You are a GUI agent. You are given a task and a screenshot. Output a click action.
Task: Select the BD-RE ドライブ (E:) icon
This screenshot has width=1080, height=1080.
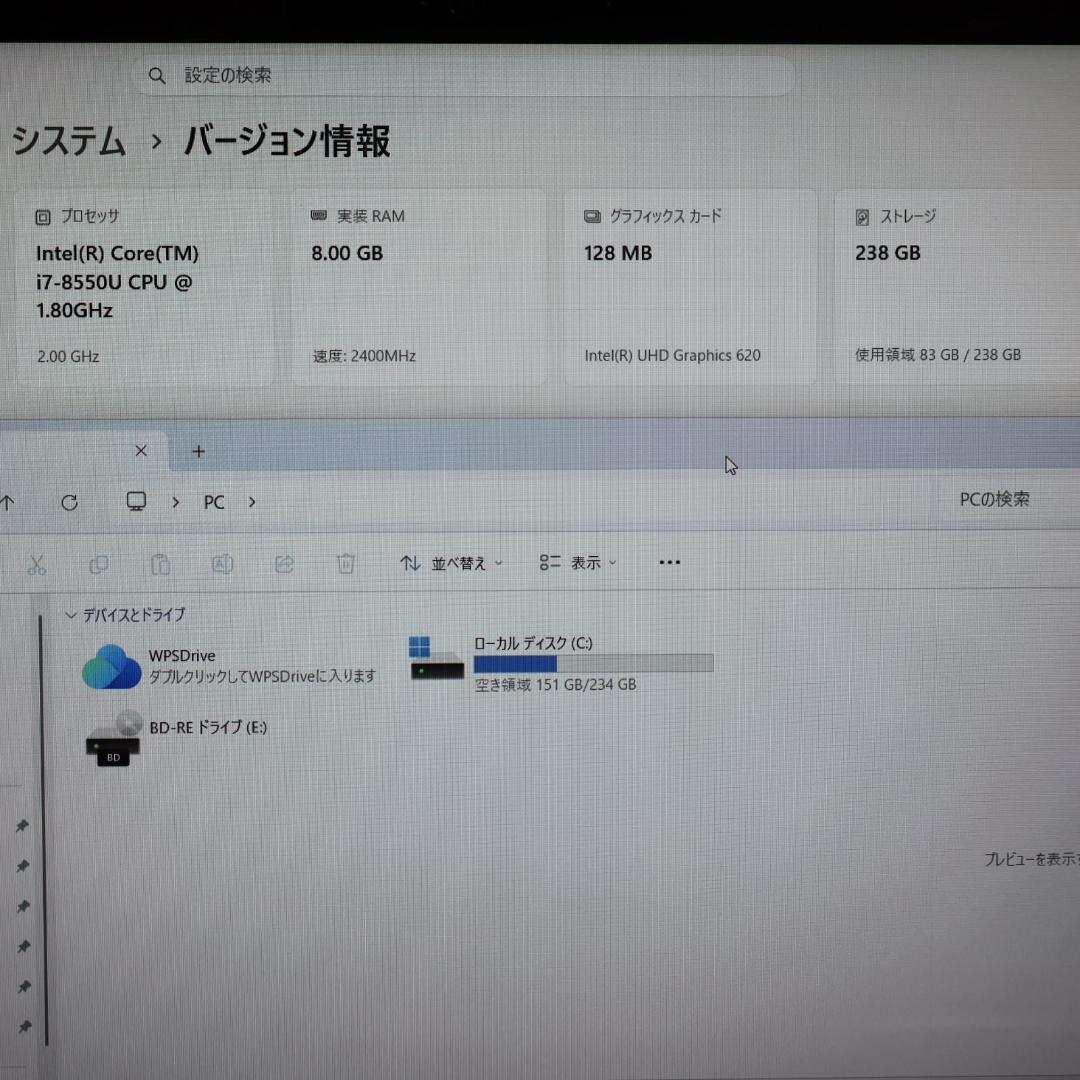(x=114, y=738)
